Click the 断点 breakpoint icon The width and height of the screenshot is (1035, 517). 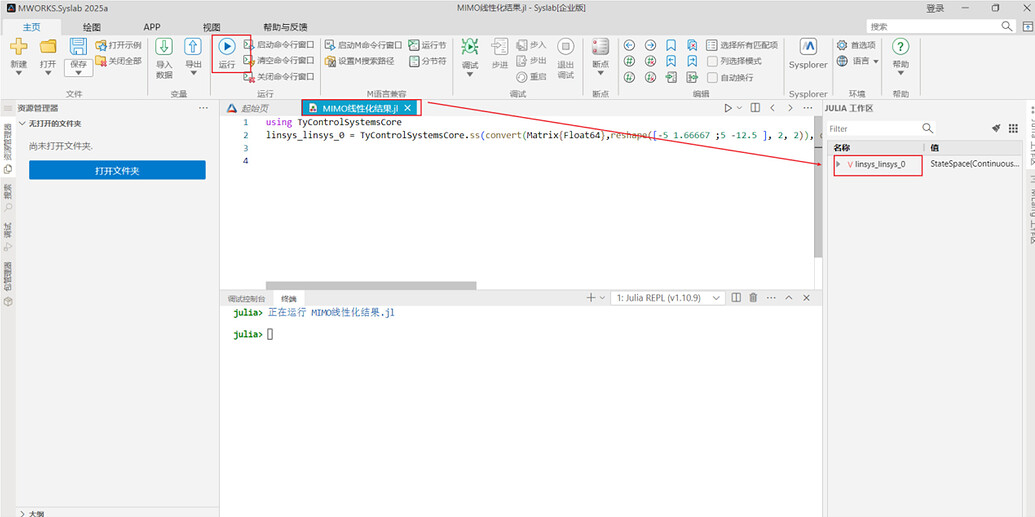point(601,46)
